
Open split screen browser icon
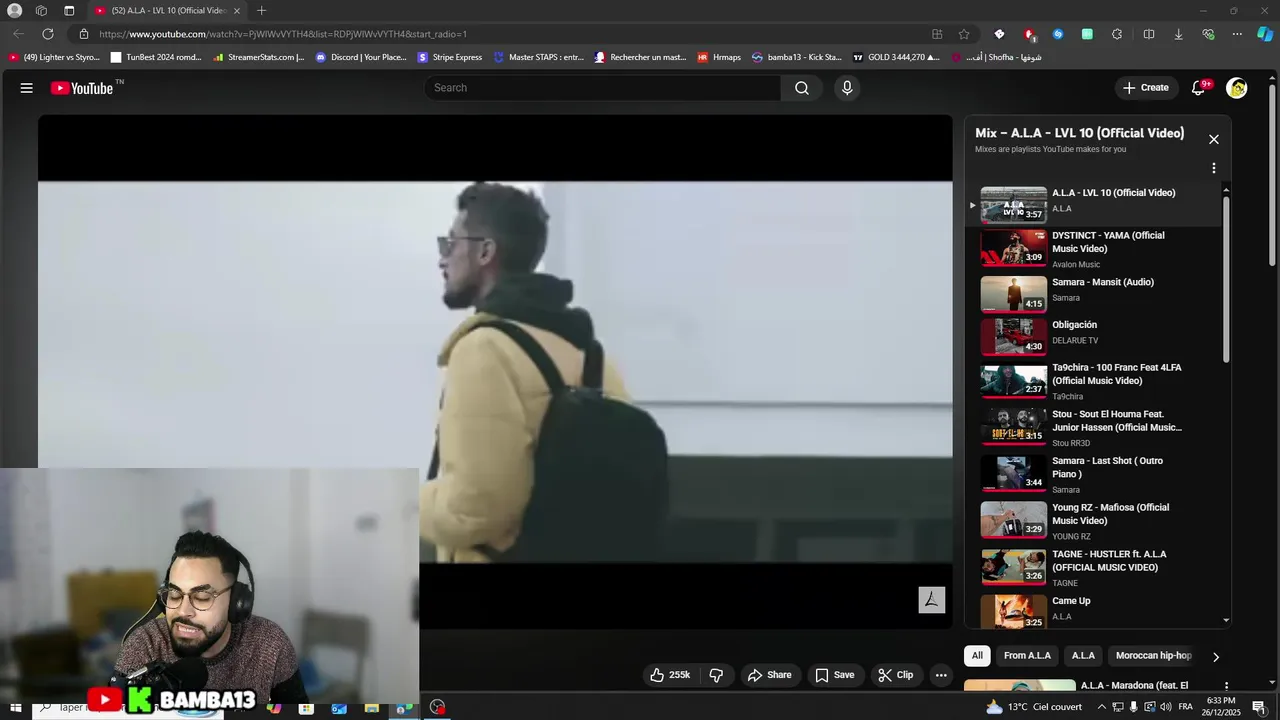coord(1148,34)
